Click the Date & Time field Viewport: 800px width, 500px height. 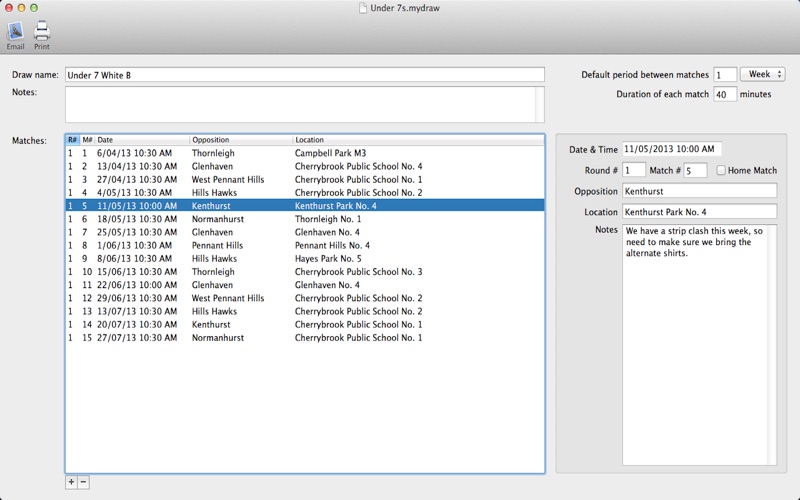point(671,149)
